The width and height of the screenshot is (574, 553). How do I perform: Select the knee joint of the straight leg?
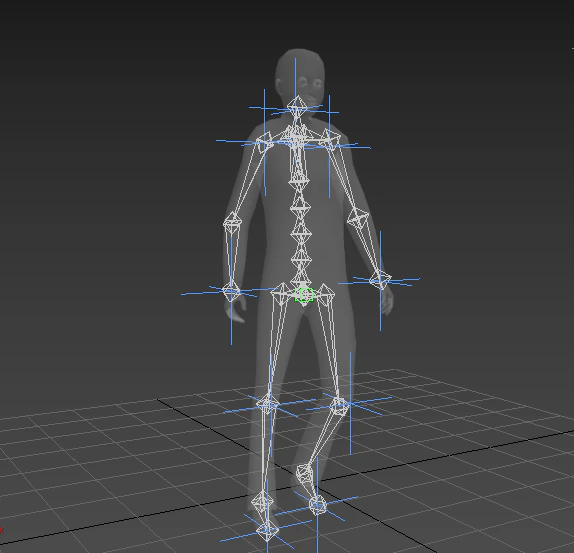[269, 404]
